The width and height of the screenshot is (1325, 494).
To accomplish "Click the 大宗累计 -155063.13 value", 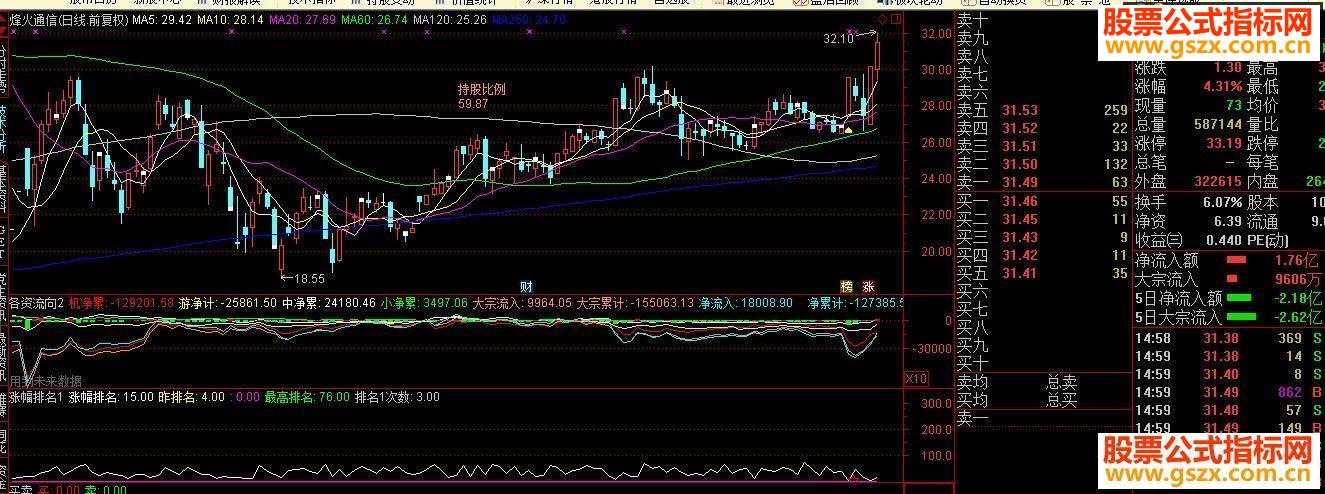I will (636, 302).
